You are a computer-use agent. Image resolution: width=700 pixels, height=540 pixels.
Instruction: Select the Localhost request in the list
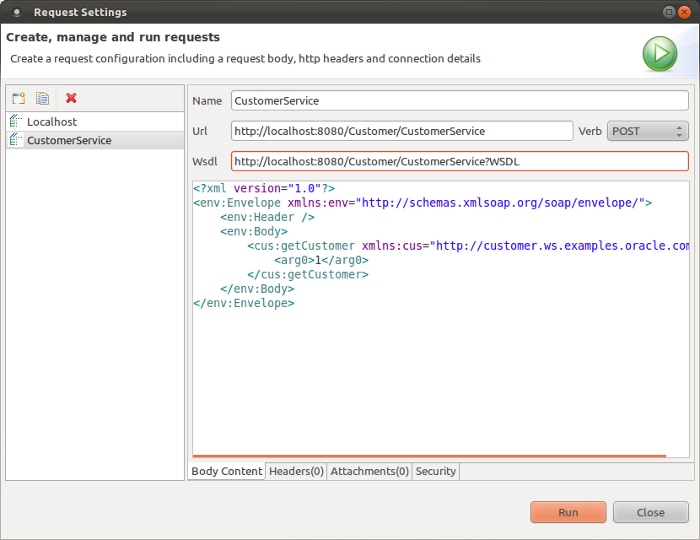pyautogui.click(x=52, y=122)
